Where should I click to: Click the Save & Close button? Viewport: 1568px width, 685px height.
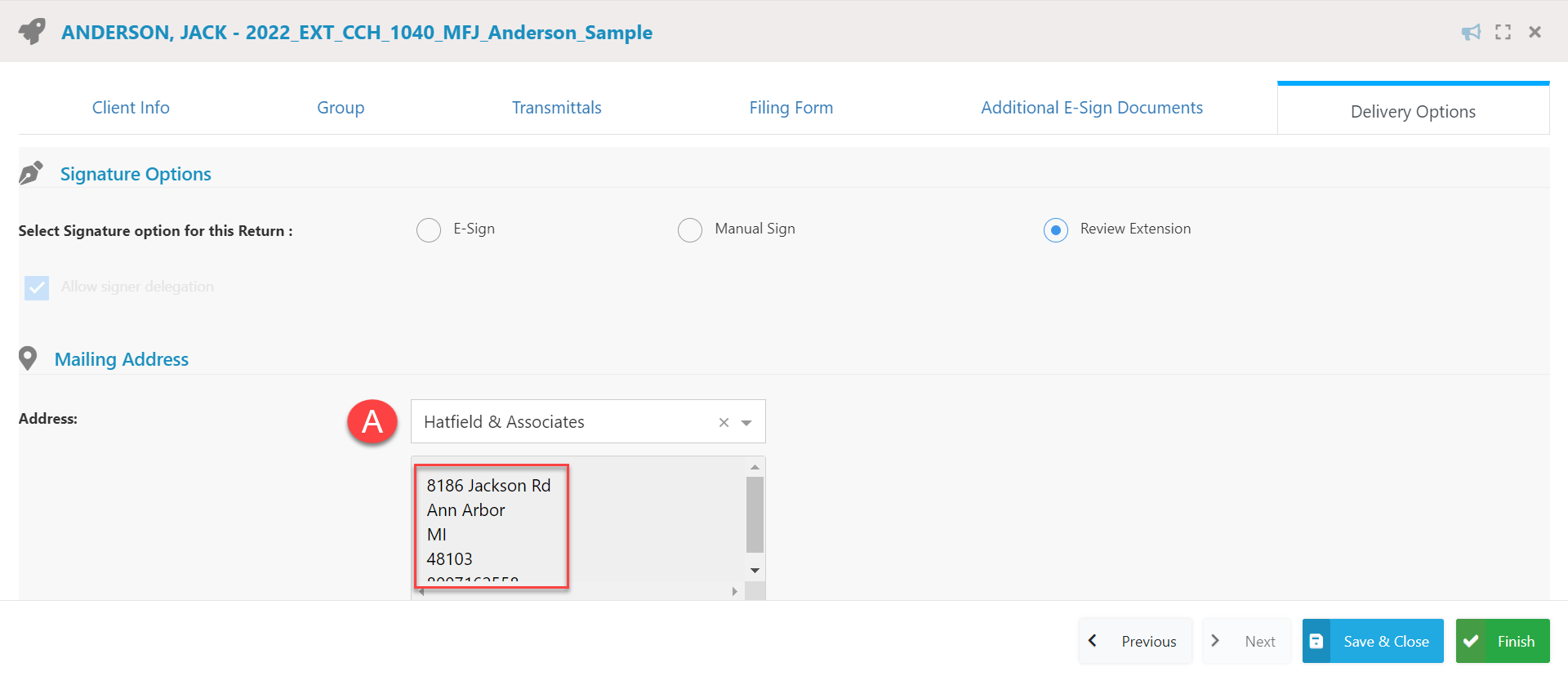click(x=1373, y=641)
